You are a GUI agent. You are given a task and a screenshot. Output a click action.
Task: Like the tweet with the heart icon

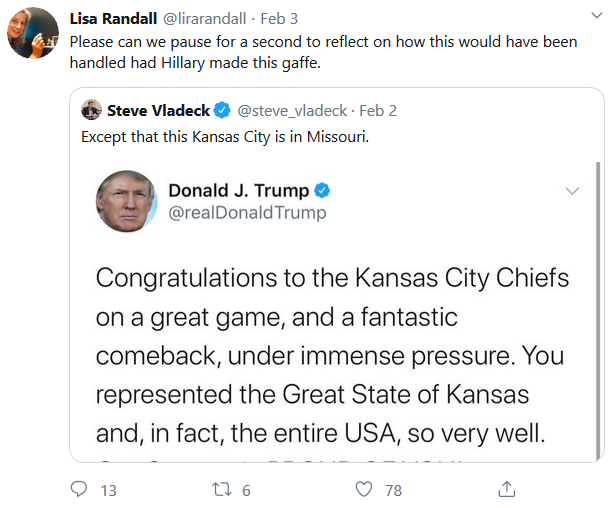click(x=364, y=489)
